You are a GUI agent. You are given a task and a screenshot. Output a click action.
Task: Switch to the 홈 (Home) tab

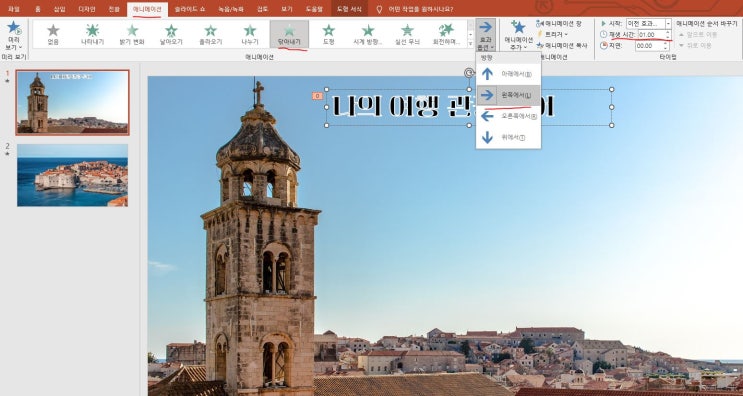tap(37, 9)
